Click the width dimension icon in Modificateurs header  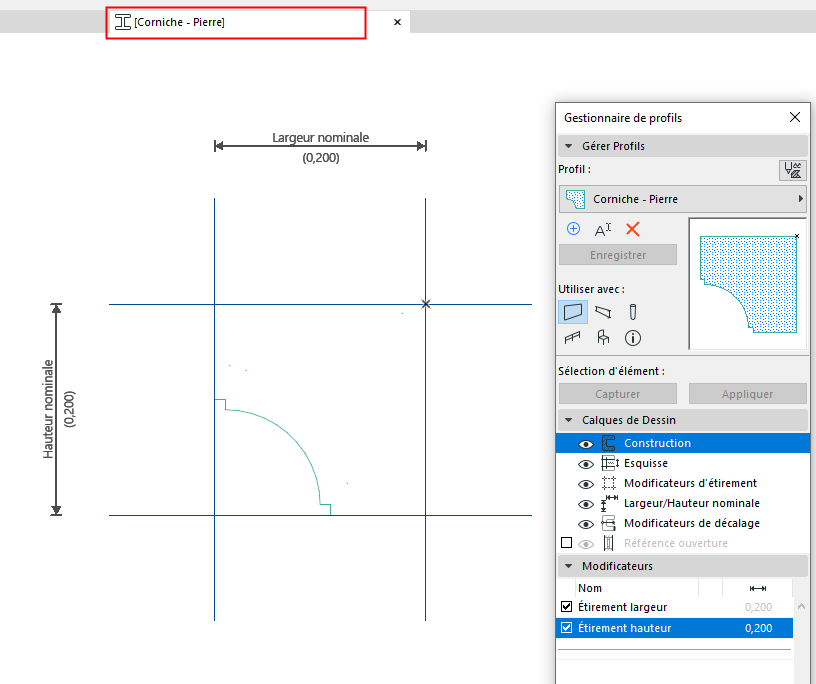tap(757, 588)
